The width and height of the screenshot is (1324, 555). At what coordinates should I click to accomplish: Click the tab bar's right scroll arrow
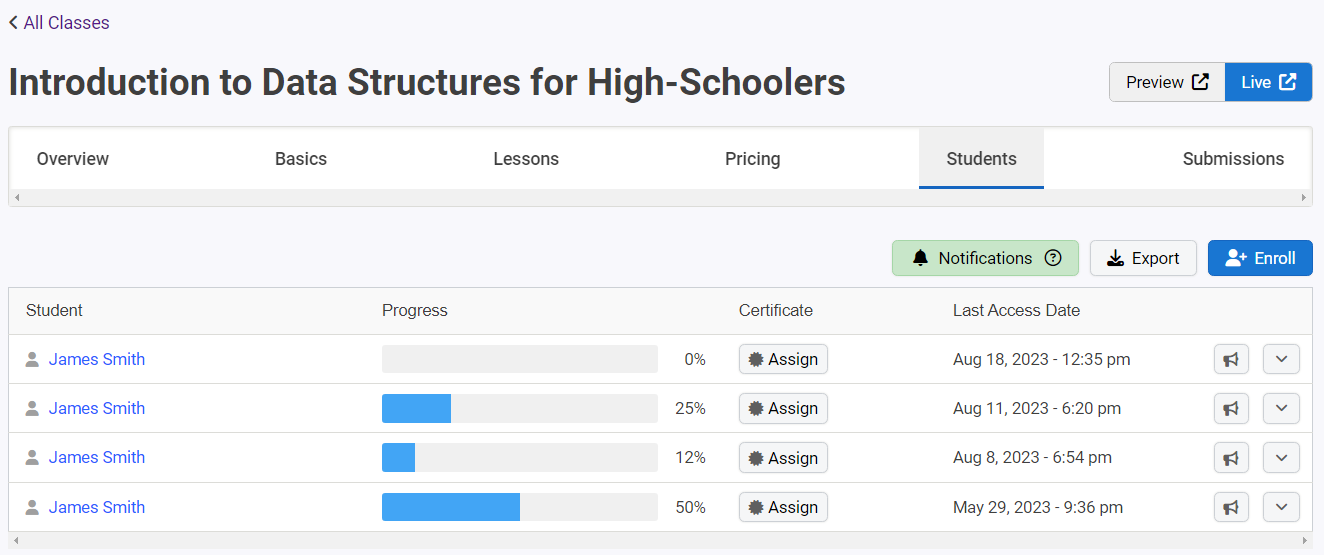pyautogui.click(x=1304, y=198)
